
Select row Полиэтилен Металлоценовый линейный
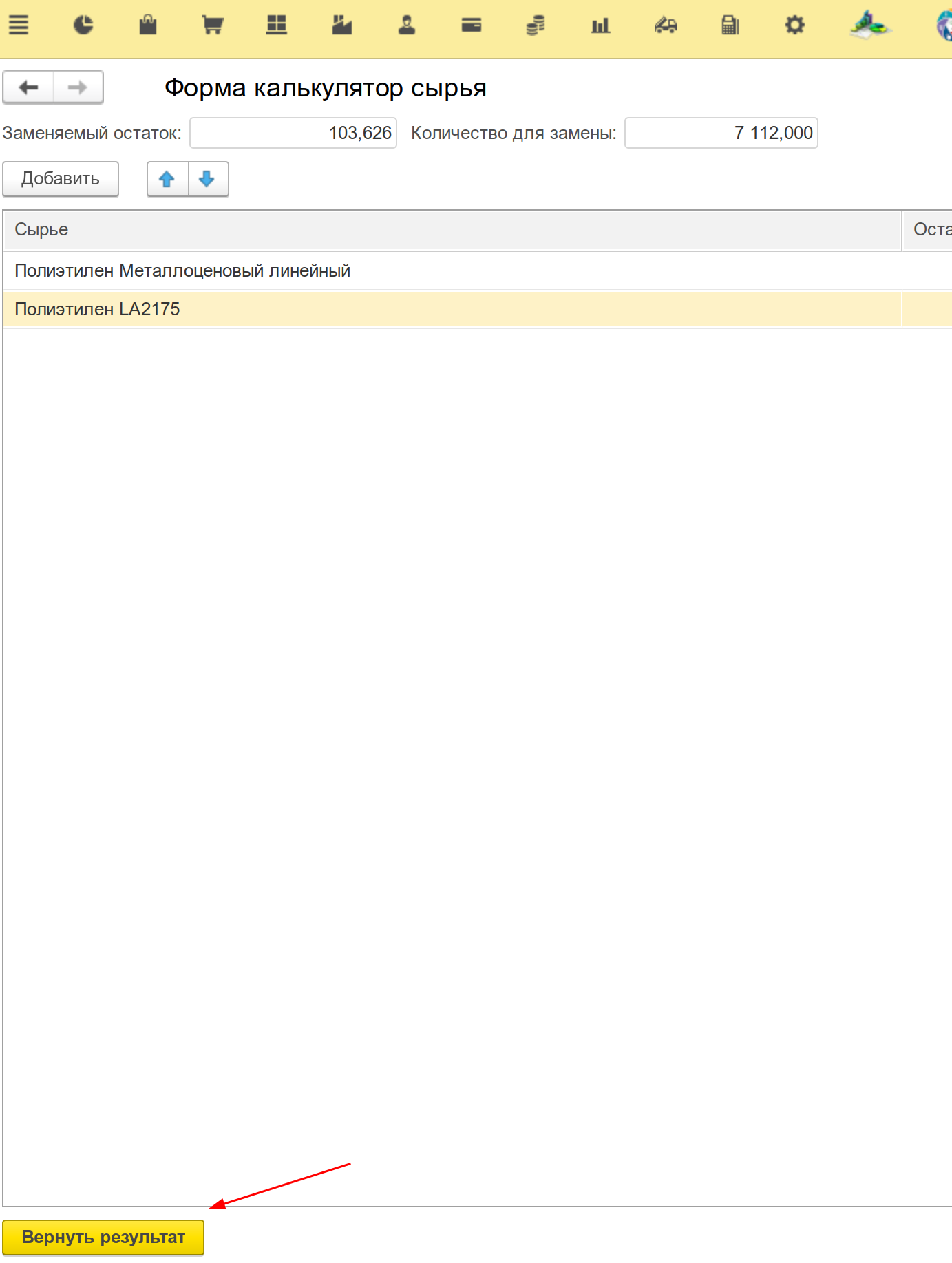[x=182, y=270]
